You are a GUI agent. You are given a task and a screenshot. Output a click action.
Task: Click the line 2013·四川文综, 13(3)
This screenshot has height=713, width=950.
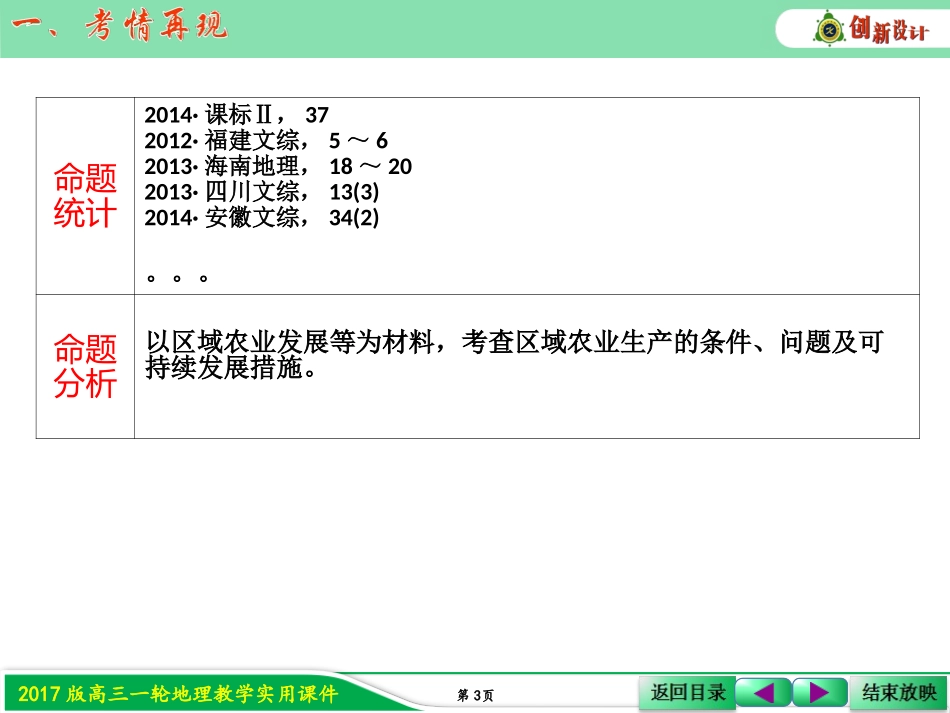click(x=261, y=192)
